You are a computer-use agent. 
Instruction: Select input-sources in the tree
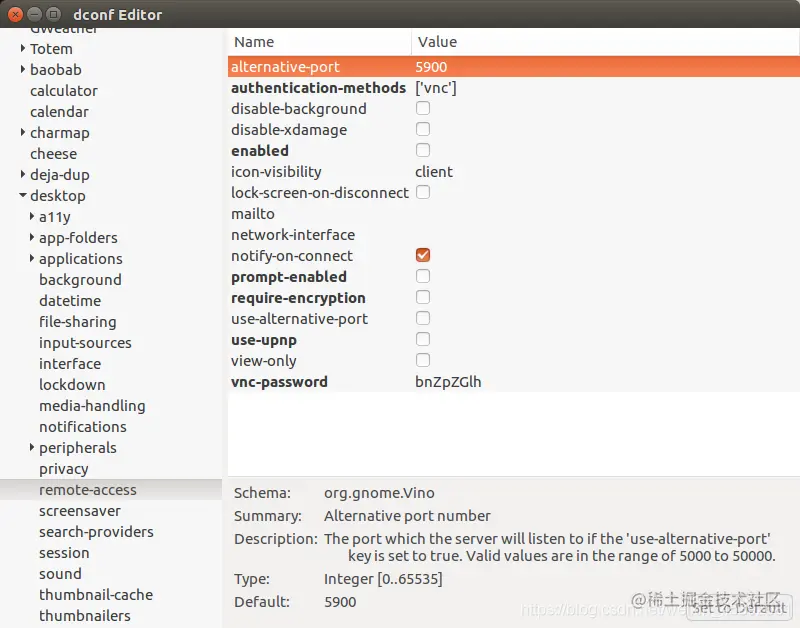click(x=85, y=343)
